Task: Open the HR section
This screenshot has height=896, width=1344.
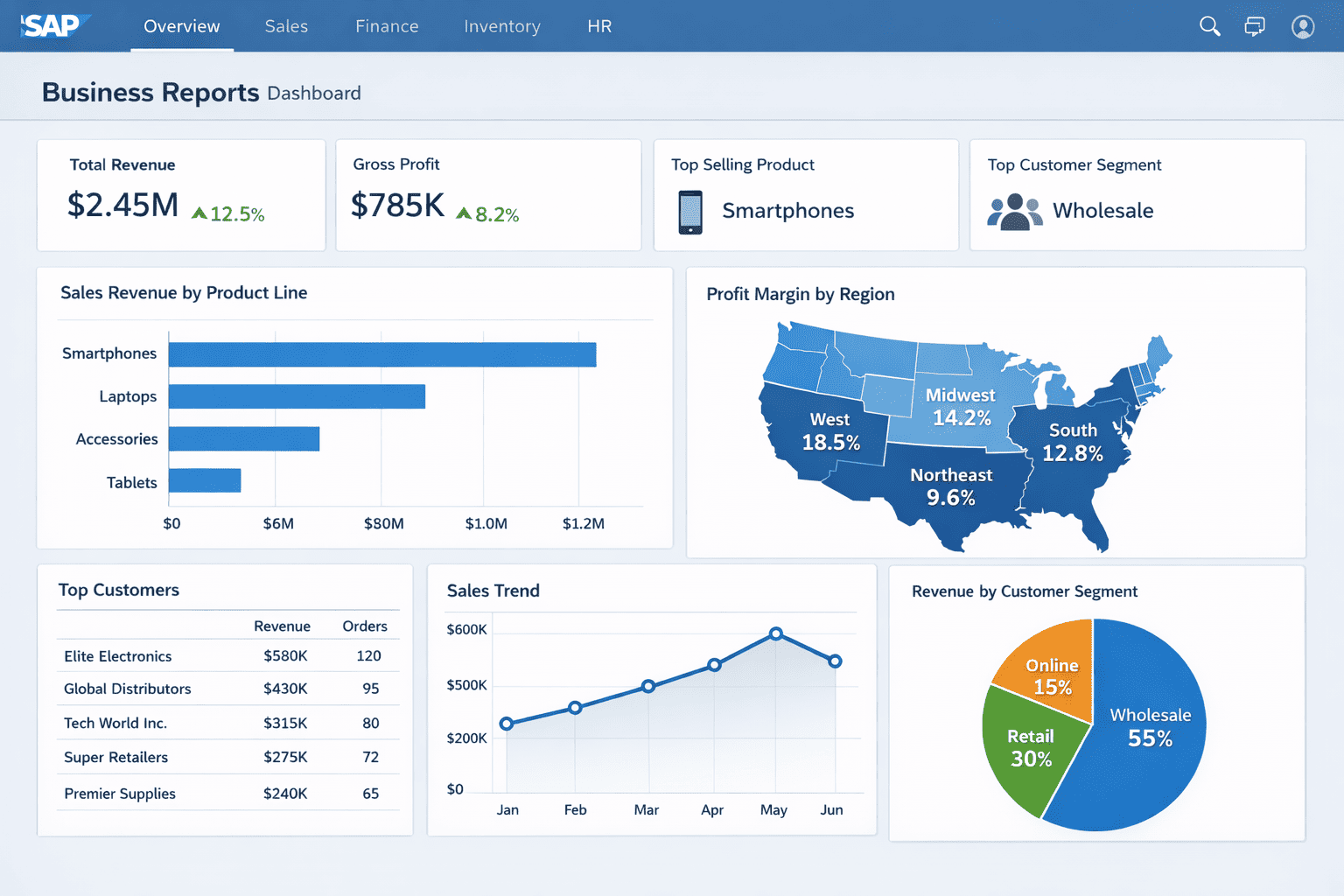Action: (599, 26)
